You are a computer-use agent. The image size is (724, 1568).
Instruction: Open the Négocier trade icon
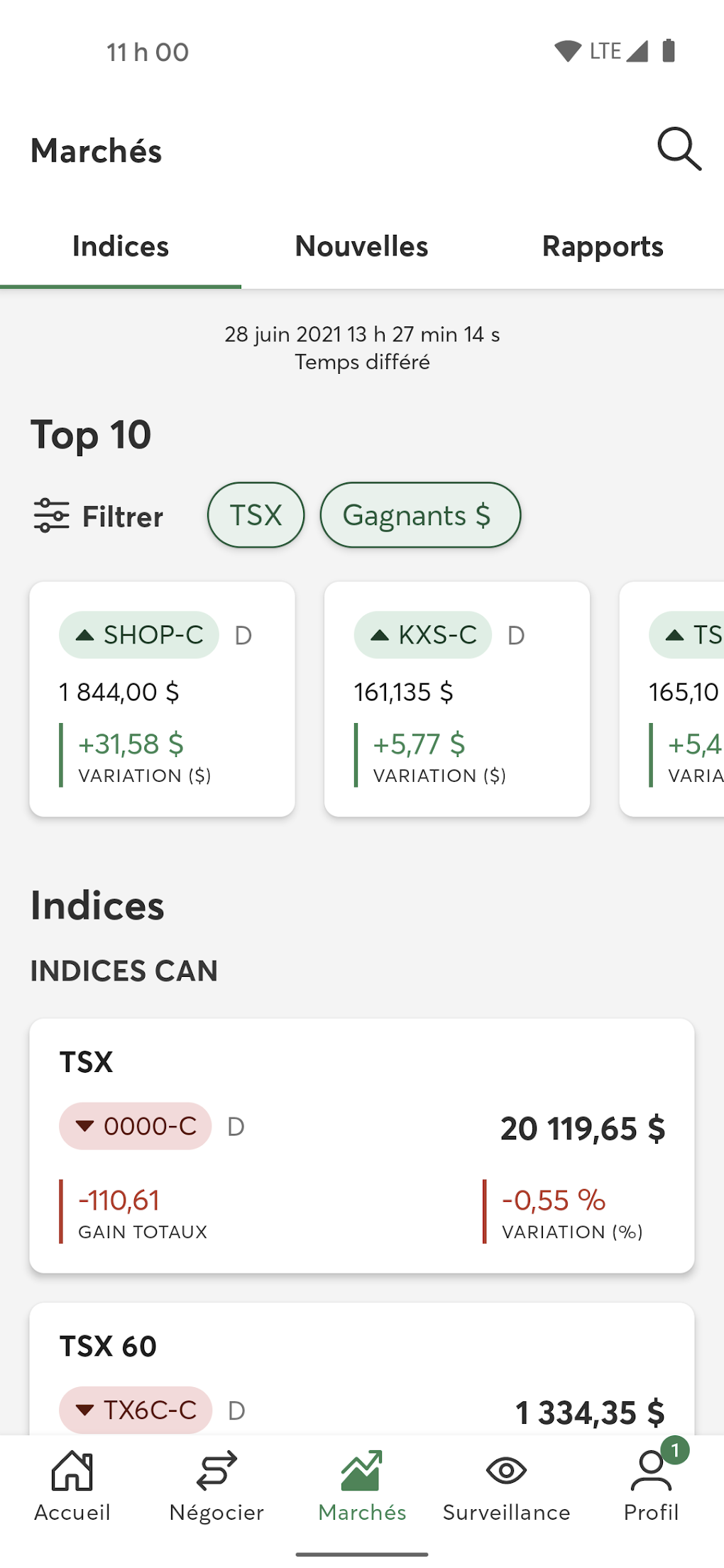[216, 1471]
